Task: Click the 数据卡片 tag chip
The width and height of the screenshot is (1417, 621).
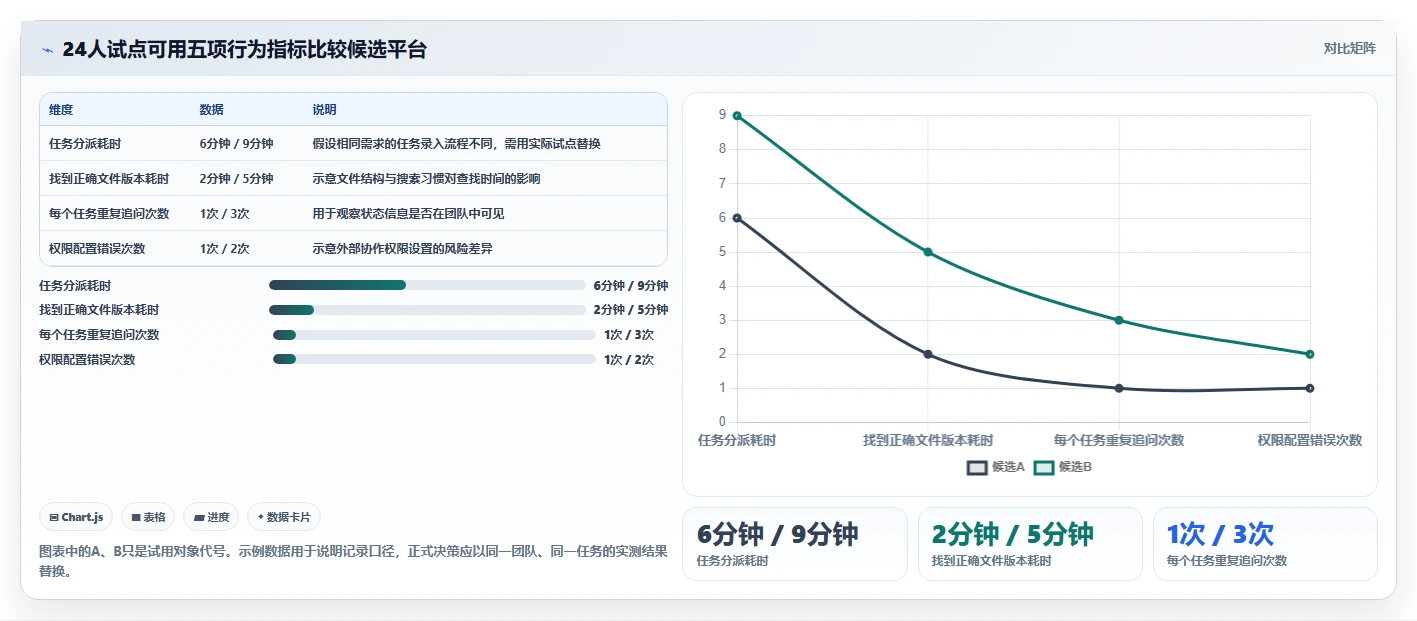Action: (284, 517)
